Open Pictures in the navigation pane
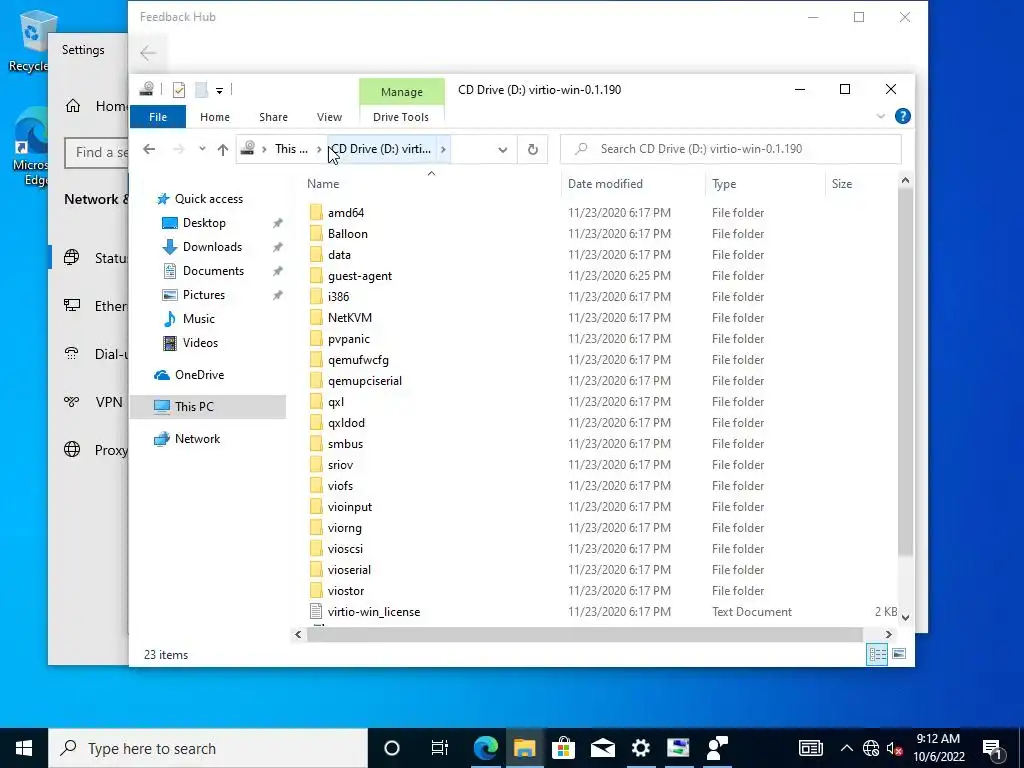The height and width of the screenshot is (768, 1024). point(204,295)
